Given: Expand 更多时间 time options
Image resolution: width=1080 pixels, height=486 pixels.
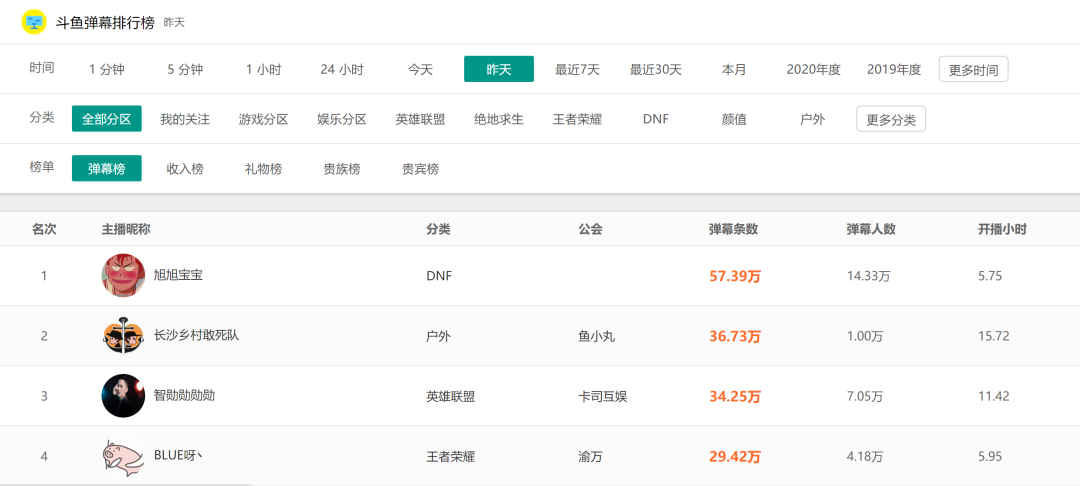Looking at the screenshot, I should tap(973, 69).
